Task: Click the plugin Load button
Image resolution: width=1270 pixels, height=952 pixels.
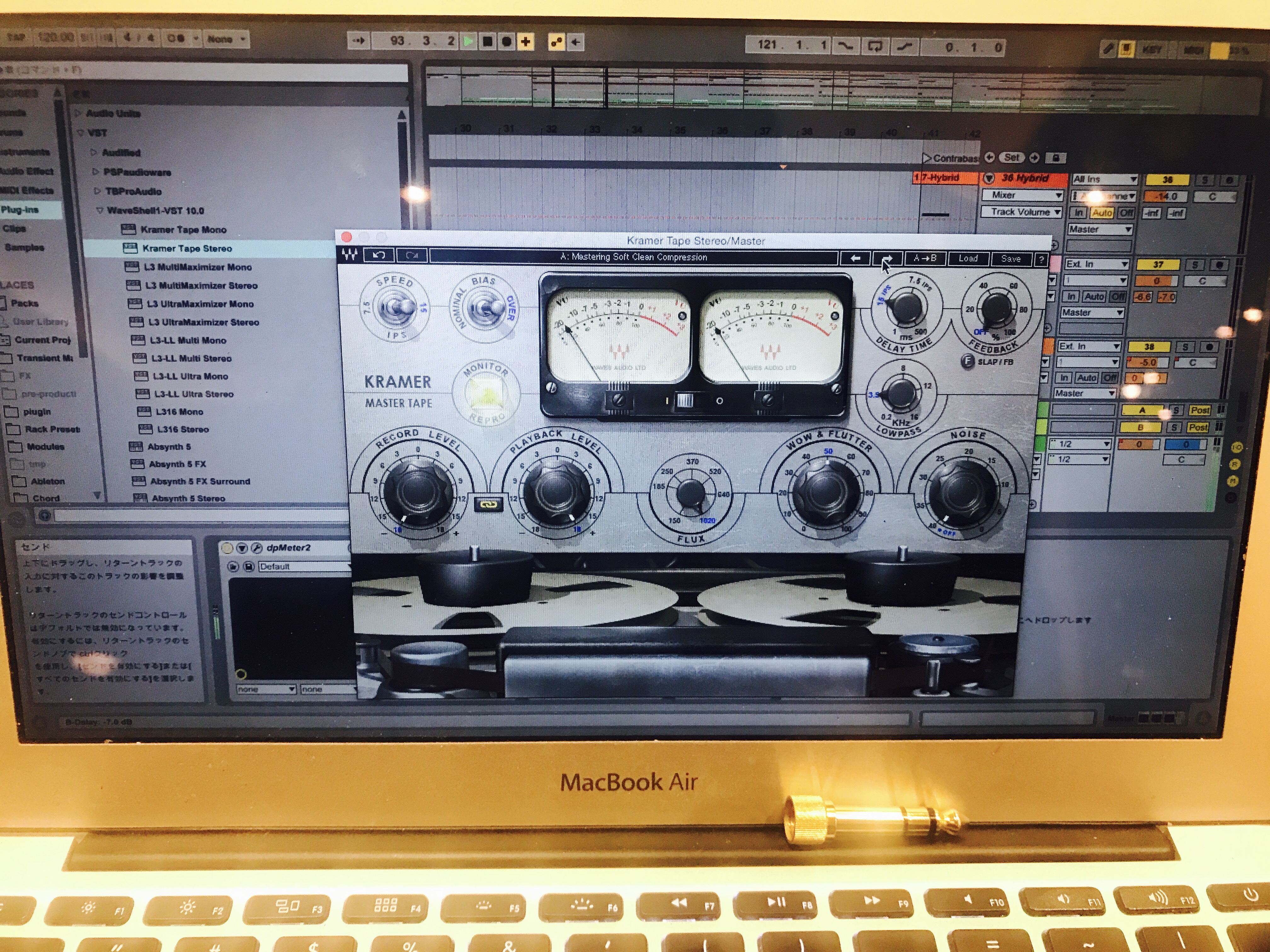Action: coord(968,259)
